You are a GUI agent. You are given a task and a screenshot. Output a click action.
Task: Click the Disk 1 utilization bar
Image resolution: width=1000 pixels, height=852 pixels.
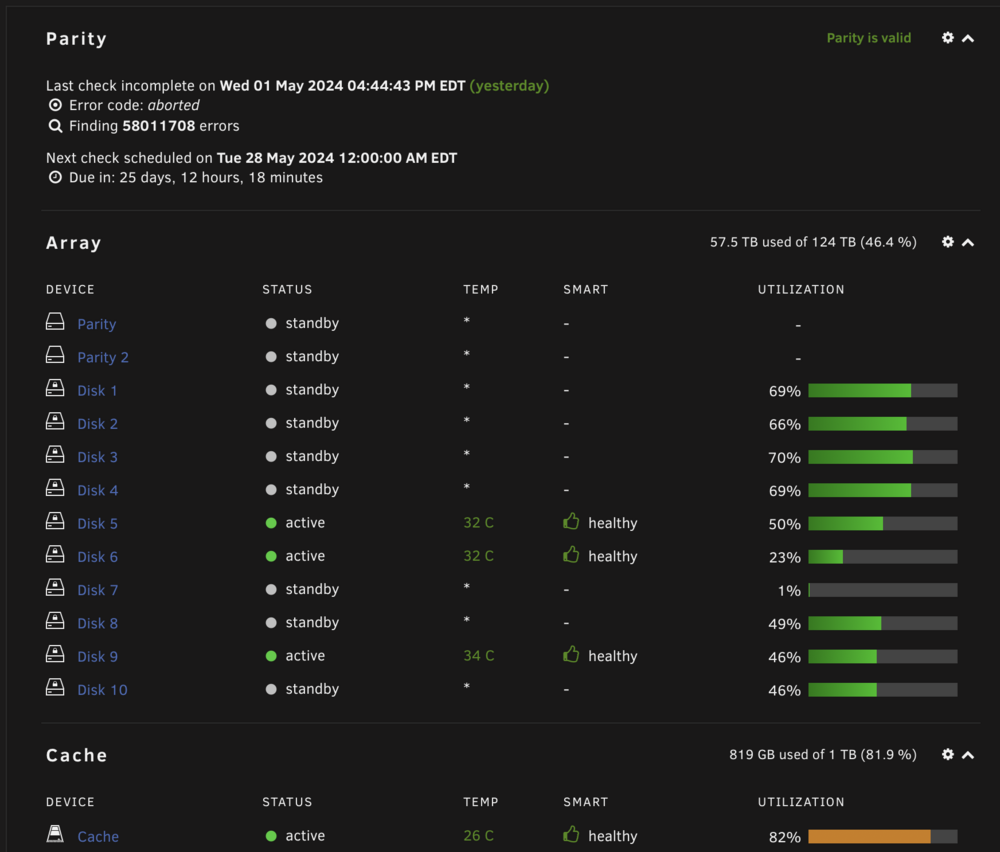pyautogui.click(x=883, y=391)
